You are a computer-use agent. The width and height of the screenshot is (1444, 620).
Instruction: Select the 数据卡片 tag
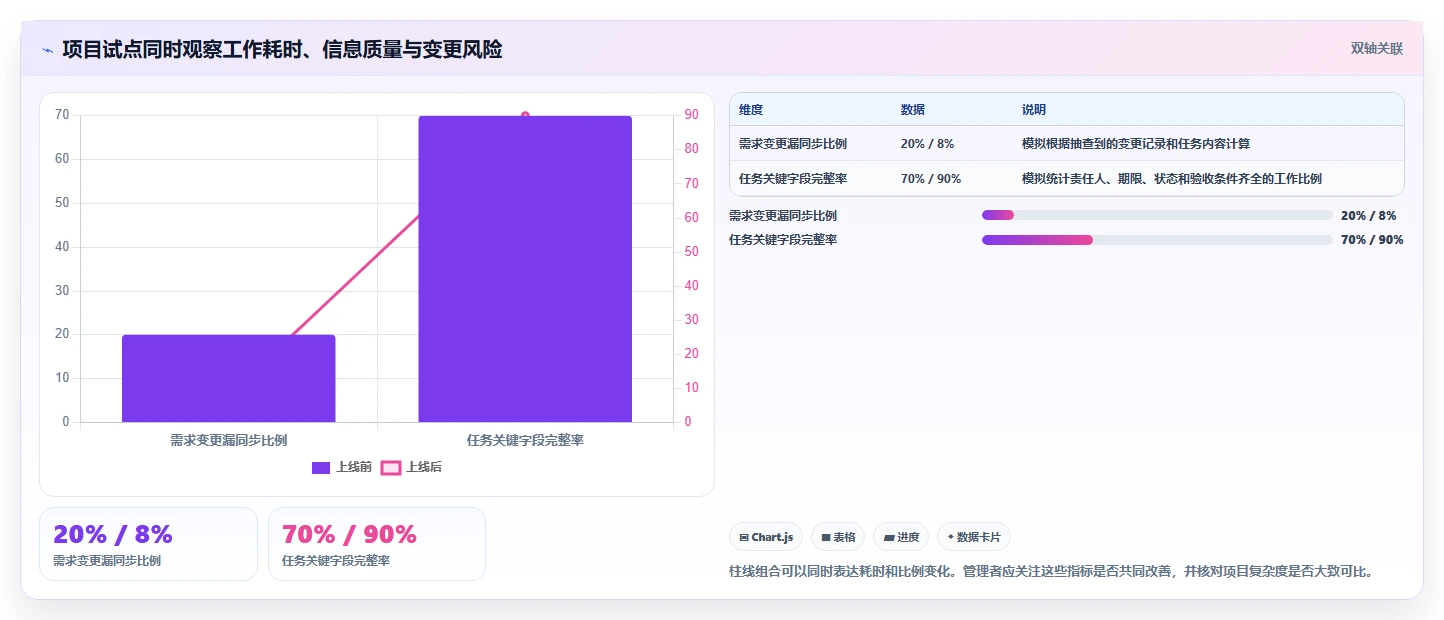(974, 537)
